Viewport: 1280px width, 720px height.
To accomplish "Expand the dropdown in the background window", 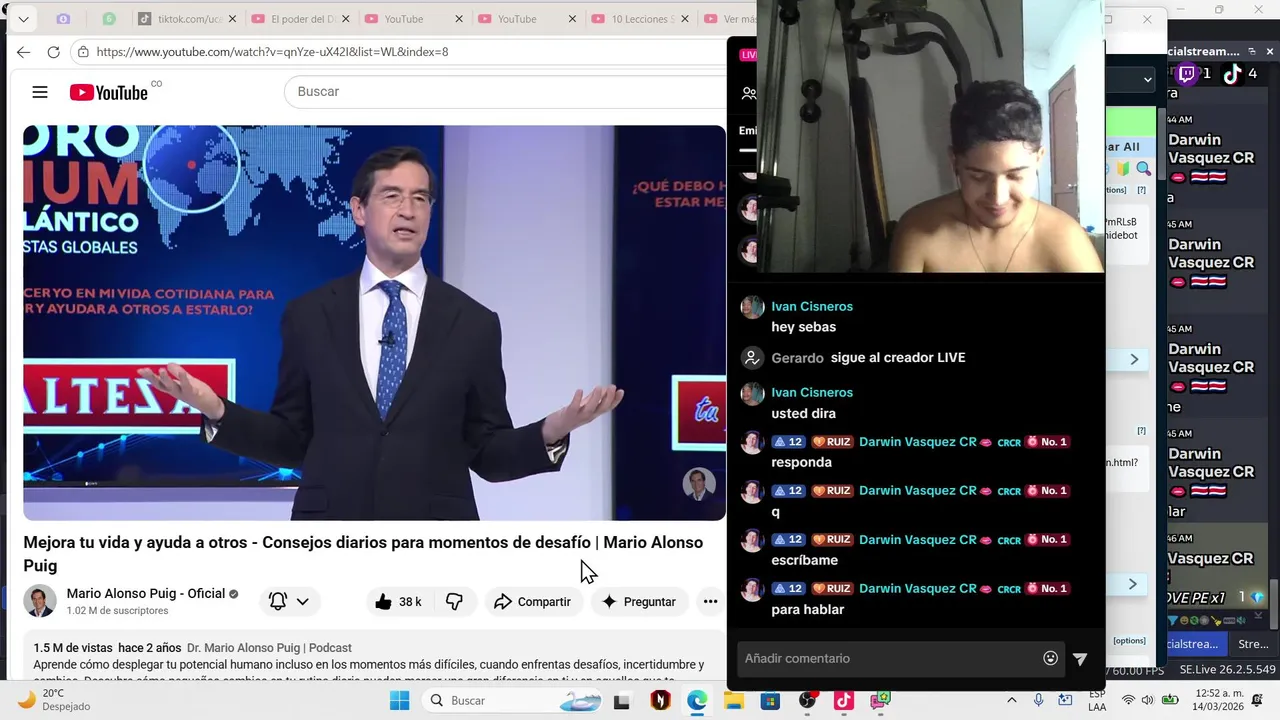I will [1147, 79].
